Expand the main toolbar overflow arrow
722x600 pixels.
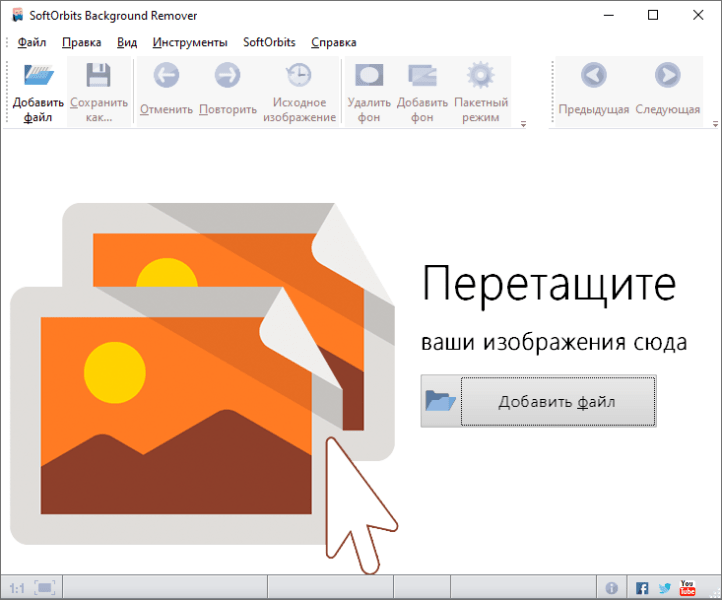(523, 124)
